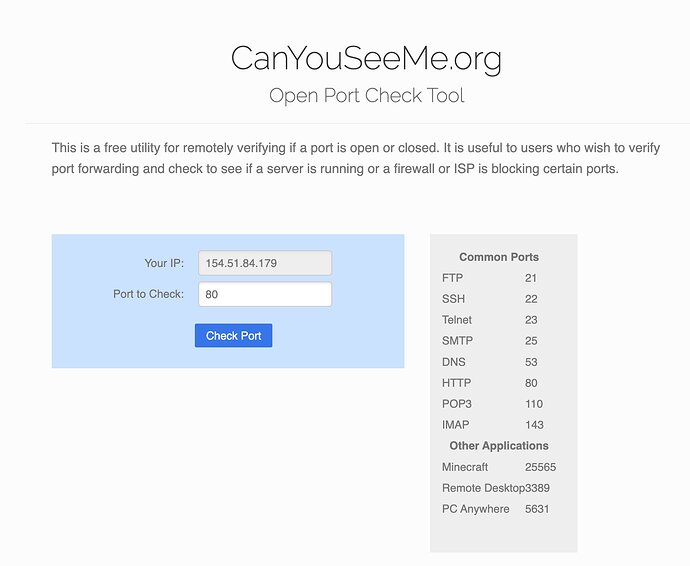
Task: Click the Open Port Check Tool subtitle
Action: pyautogui.click(x=367, y=95)
